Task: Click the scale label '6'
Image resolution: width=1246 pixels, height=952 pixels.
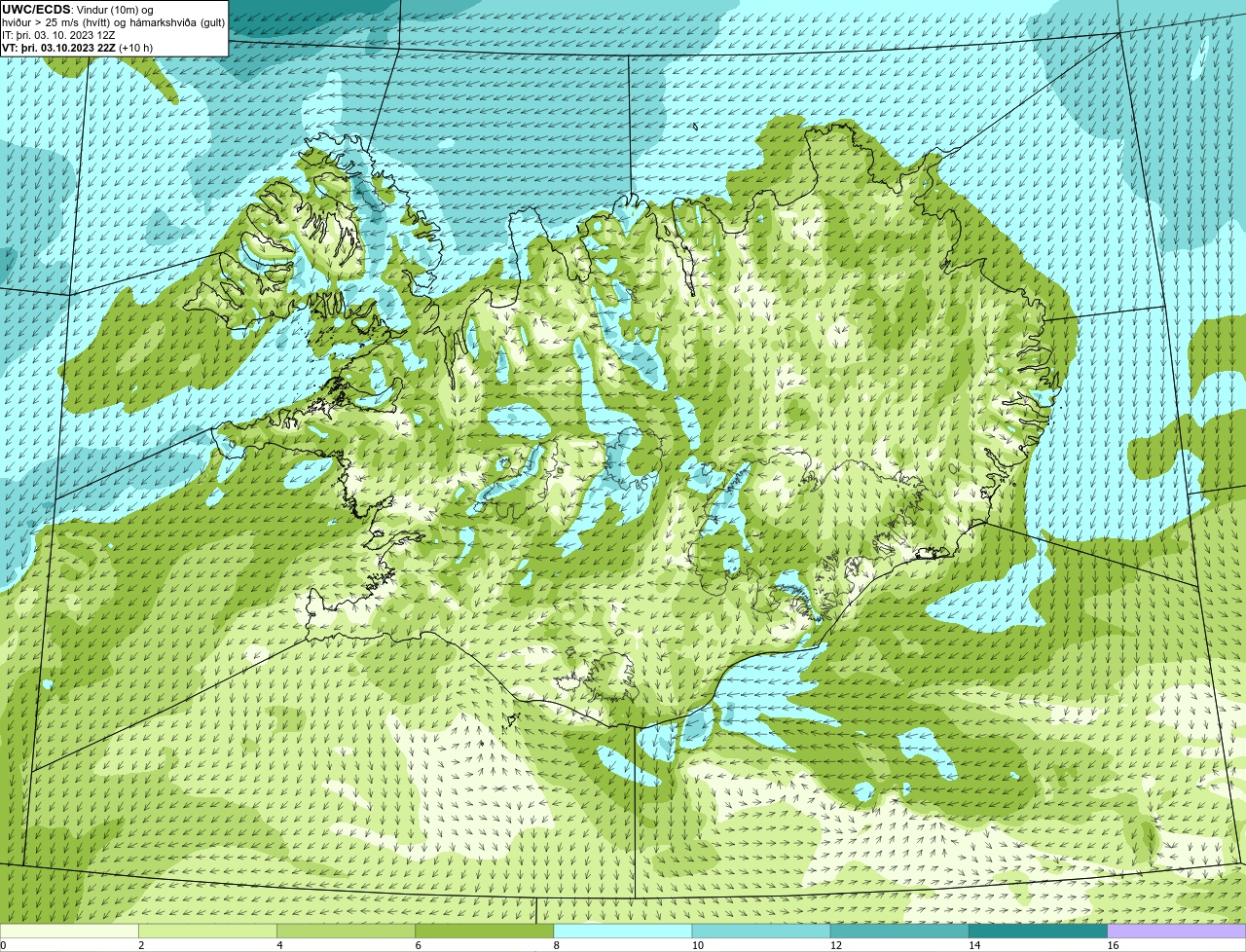Action: coord(418,945)
